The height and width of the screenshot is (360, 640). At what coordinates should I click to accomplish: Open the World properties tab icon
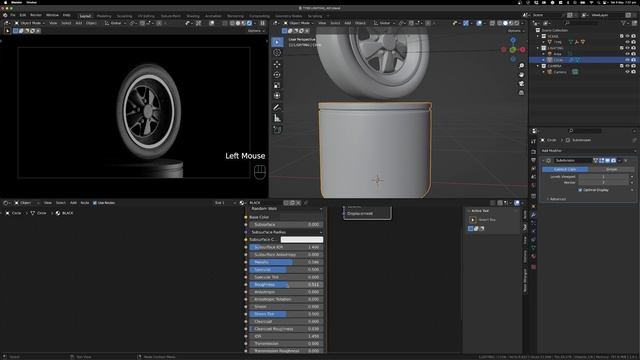533,185
